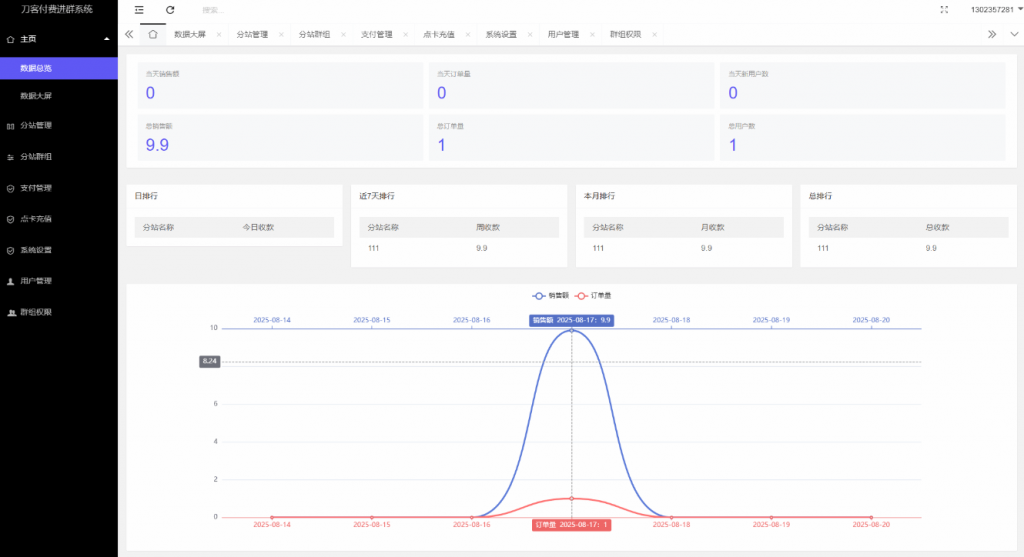Screen dimensions: 1024x557
Task: Open 用户管理 sidebar menu
Action: [59, 281]
